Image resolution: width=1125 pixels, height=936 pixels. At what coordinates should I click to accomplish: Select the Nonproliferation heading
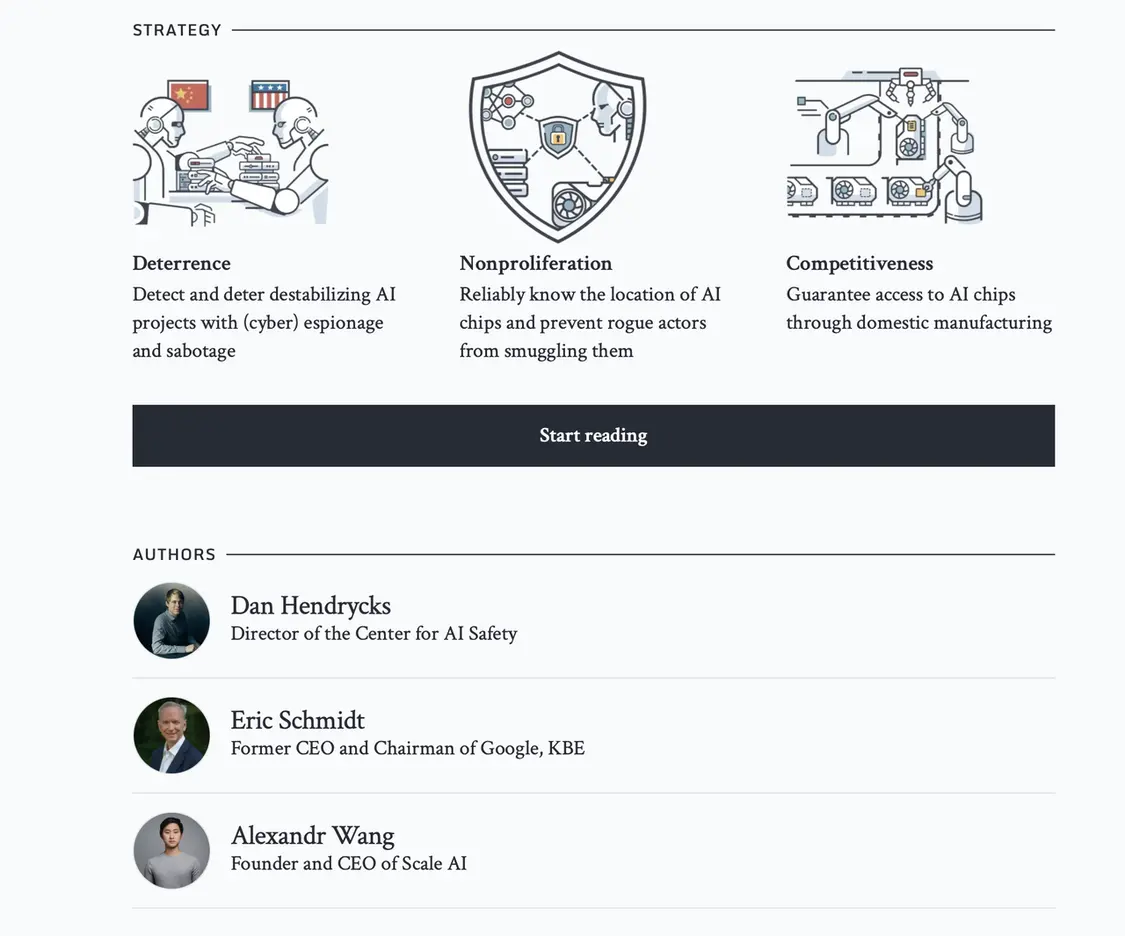536,263
